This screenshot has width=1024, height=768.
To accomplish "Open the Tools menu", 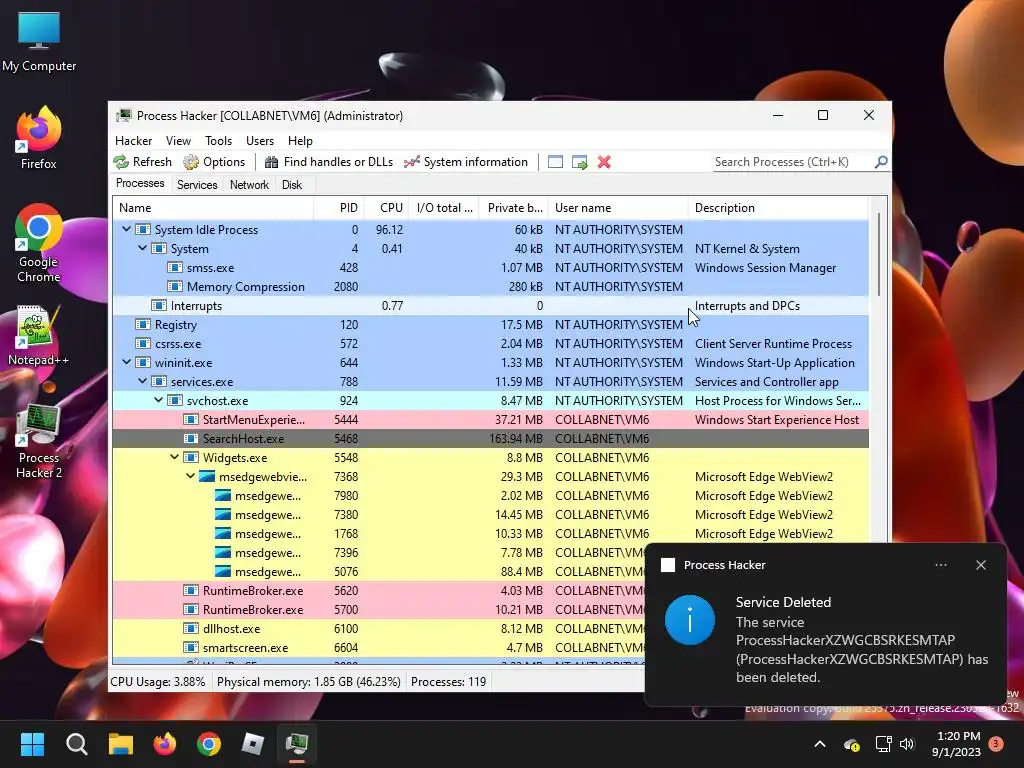I will (x=218, y=140).
